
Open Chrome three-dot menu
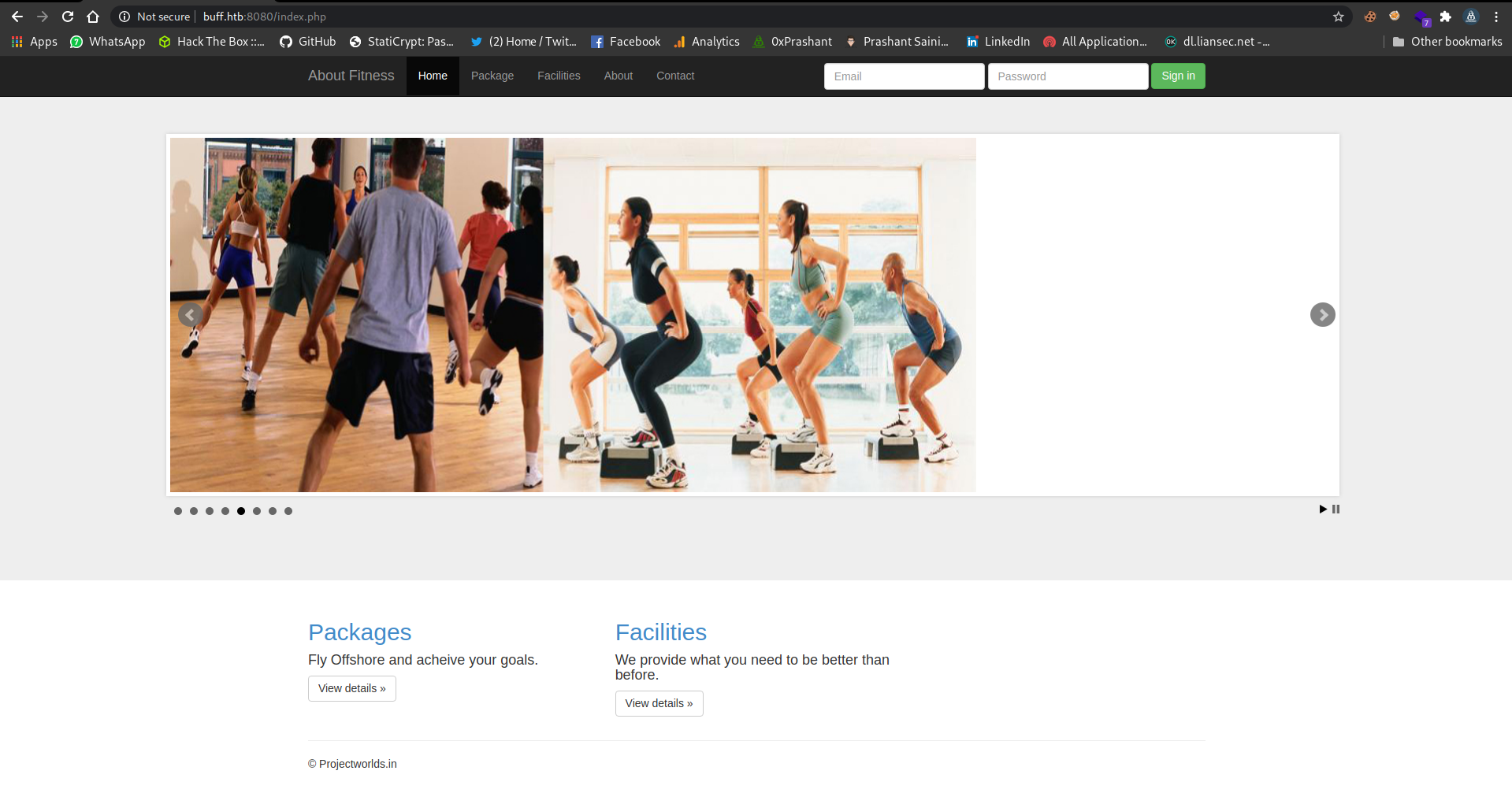click(1495, 17)
